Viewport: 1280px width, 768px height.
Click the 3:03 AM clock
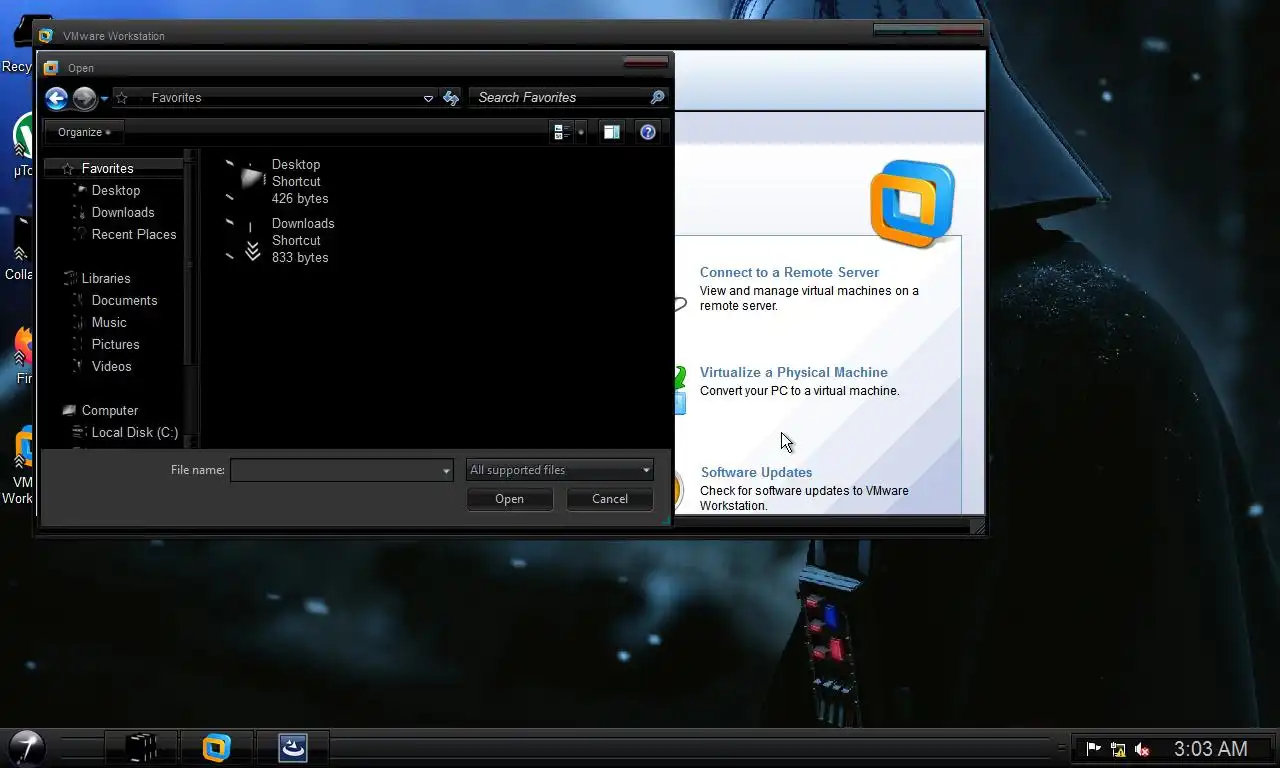click(x=1210, y=748)
